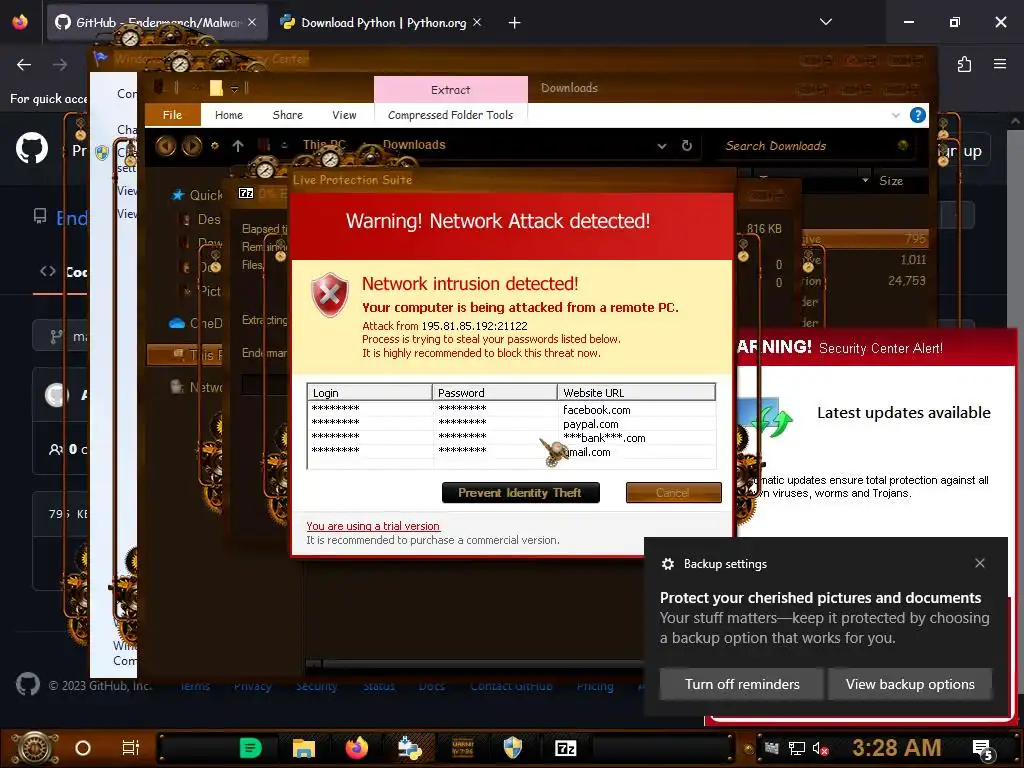This screenshot has width=1024, height=768.
Task: Open the Python installer taskbar icon
Action: tap(410, 748)
